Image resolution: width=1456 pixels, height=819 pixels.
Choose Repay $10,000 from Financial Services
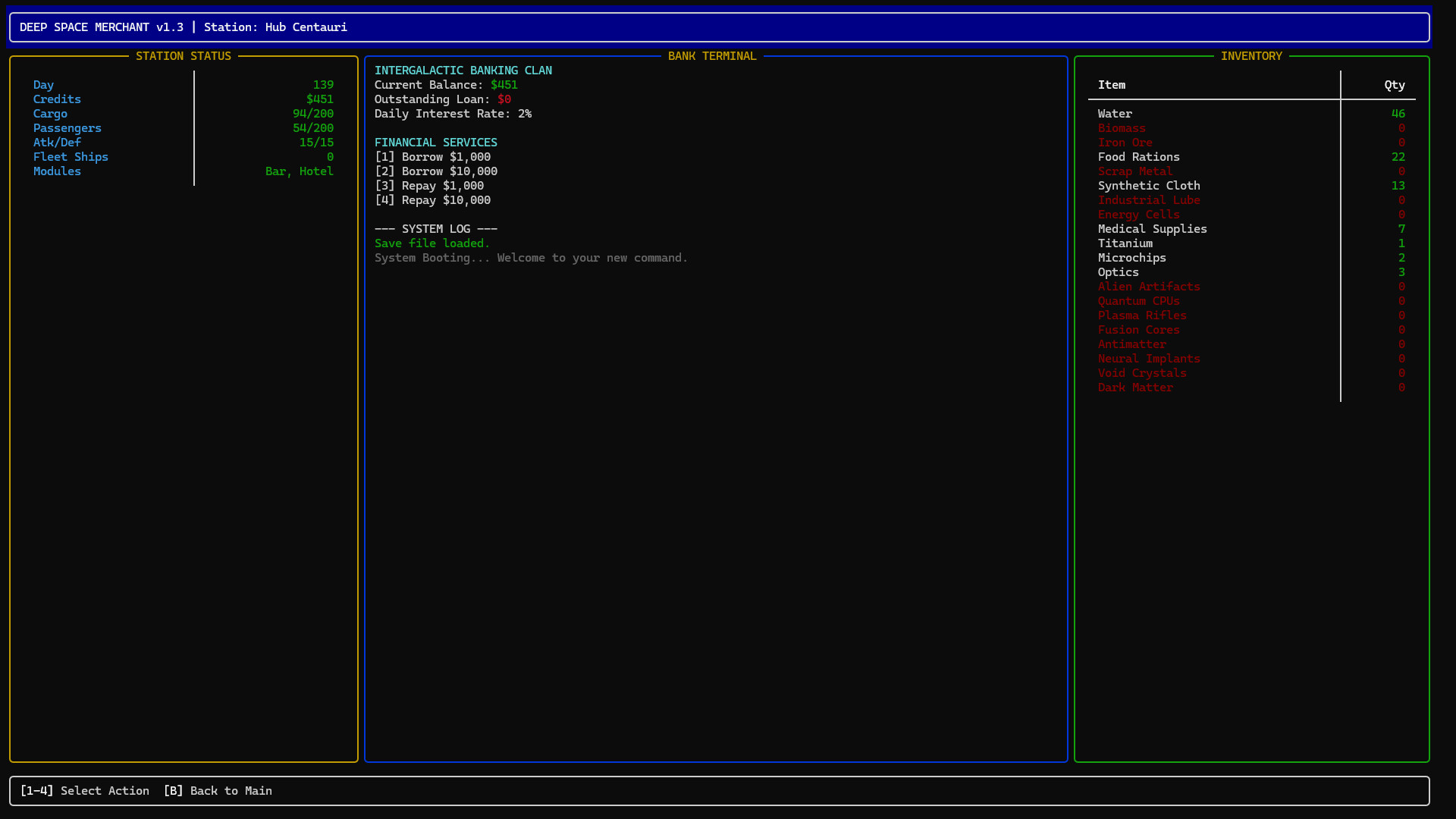coord(433,200)
